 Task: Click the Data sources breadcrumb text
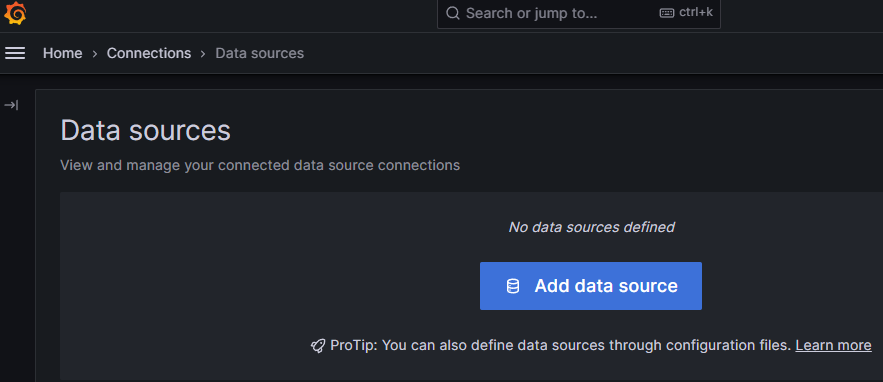pyautogui.click(x=260, y=53)
